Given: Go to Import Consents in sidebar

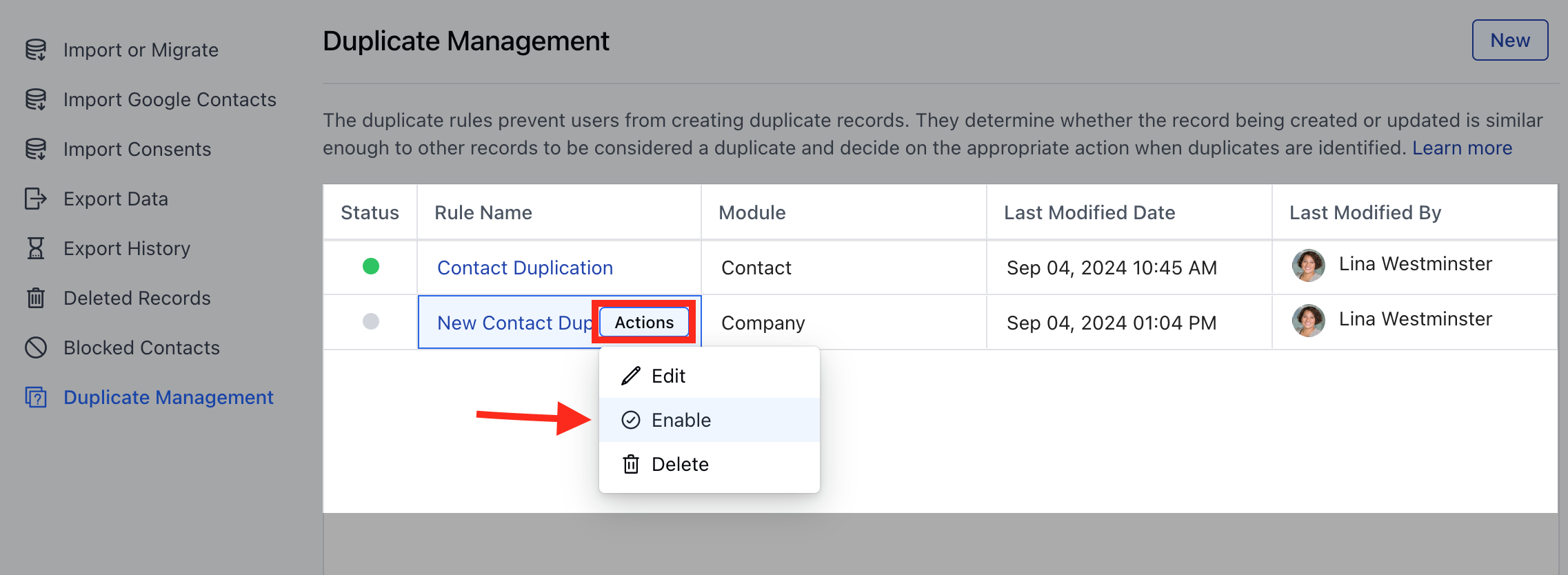Looking at the screenshot, I should (x=137, y=149).
